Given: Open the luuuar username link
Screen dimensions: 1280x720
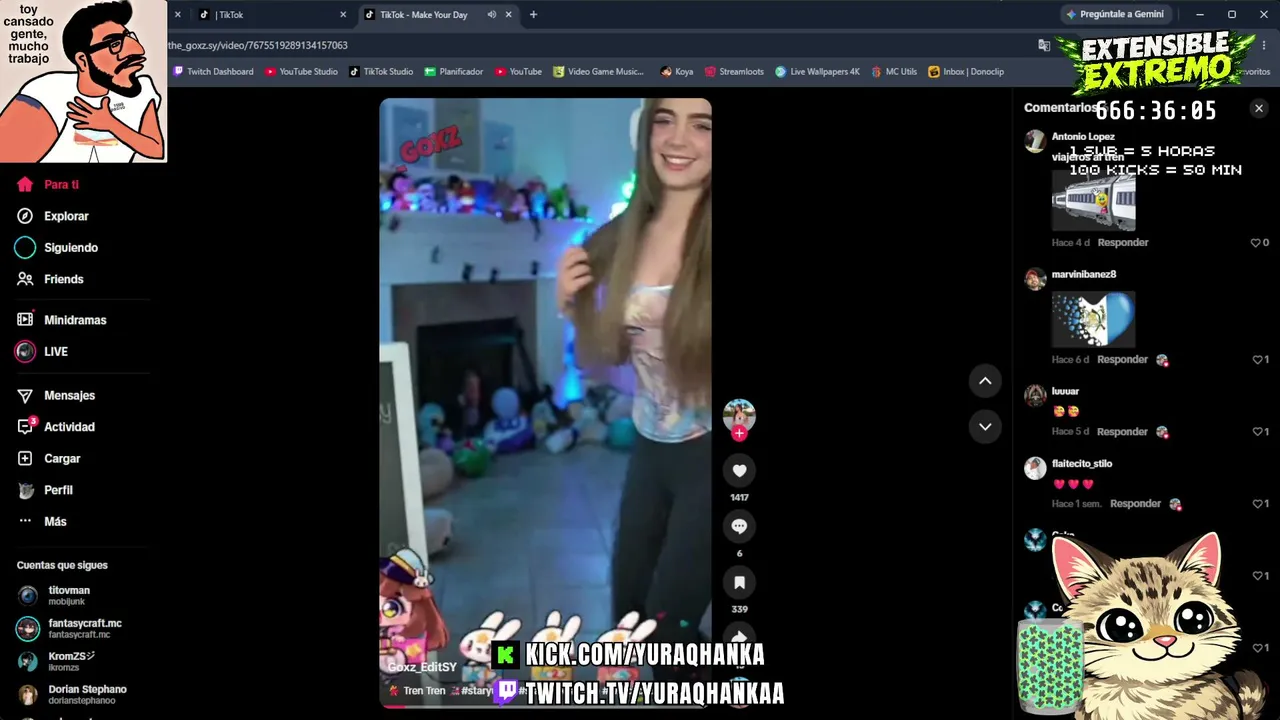Looking at the screenshot, I should pyautogui.click(x=1065, y=391).
